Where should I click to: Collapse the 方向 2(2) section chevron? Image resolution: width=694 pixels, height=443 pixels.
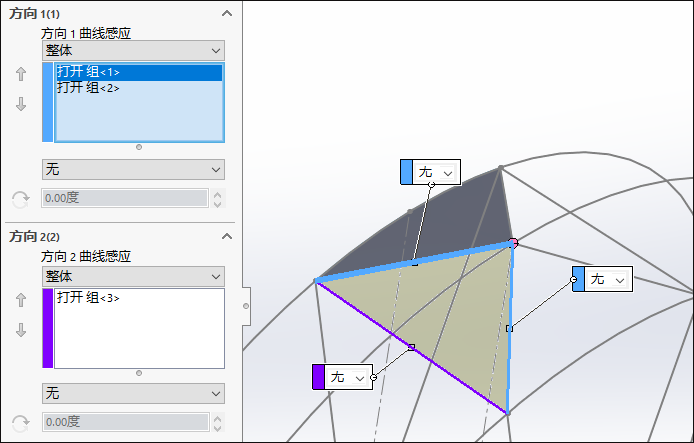227,236
